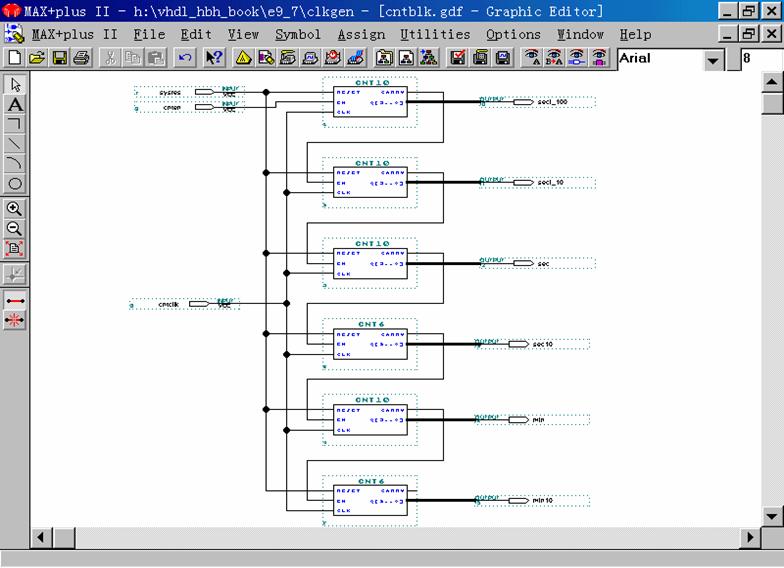This screenshot has height=568, width=784.
Task: Open the Compiler toolbar icon
Action: 288,58
